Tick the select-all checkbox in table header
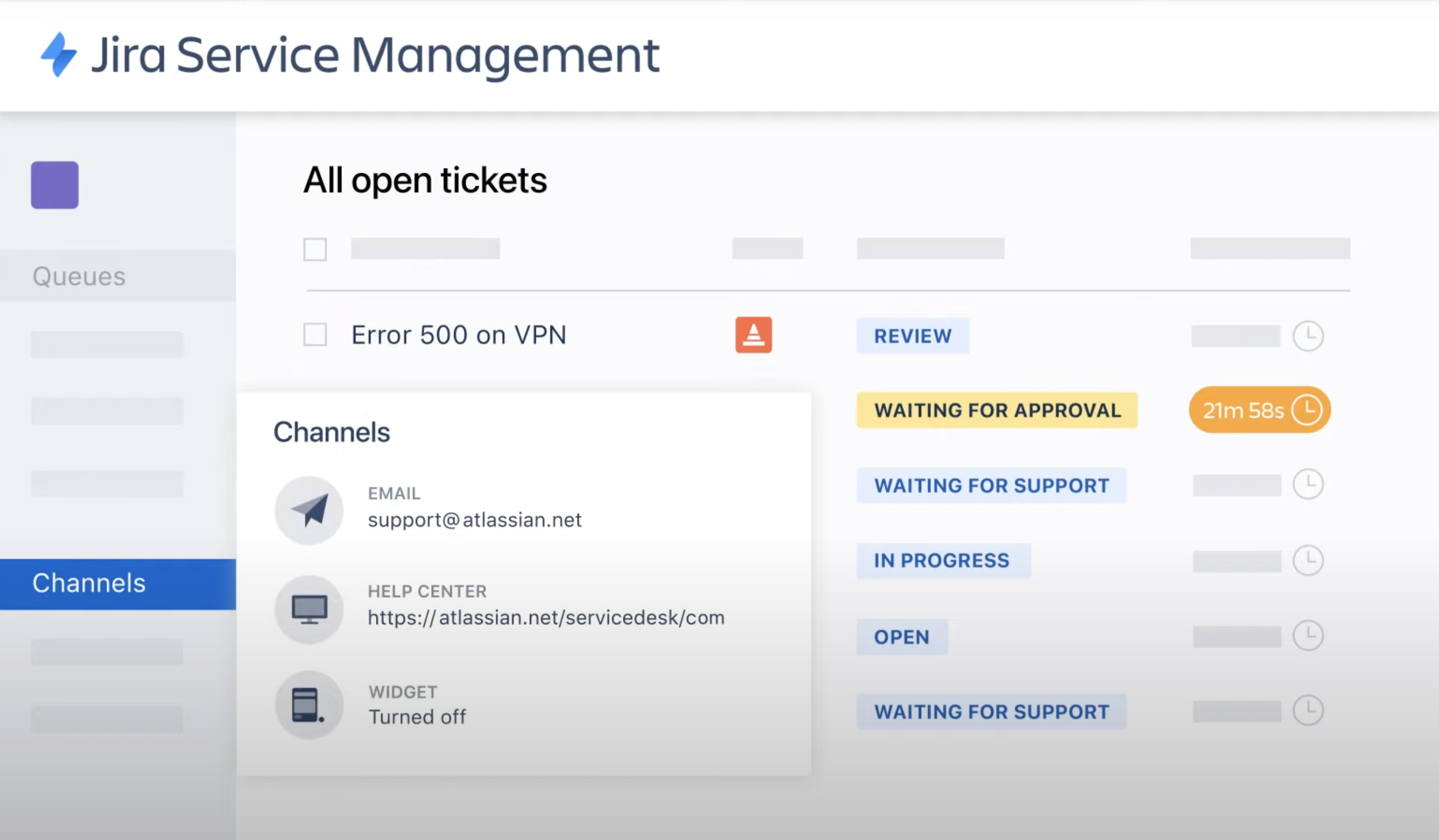 click(315, 249)
